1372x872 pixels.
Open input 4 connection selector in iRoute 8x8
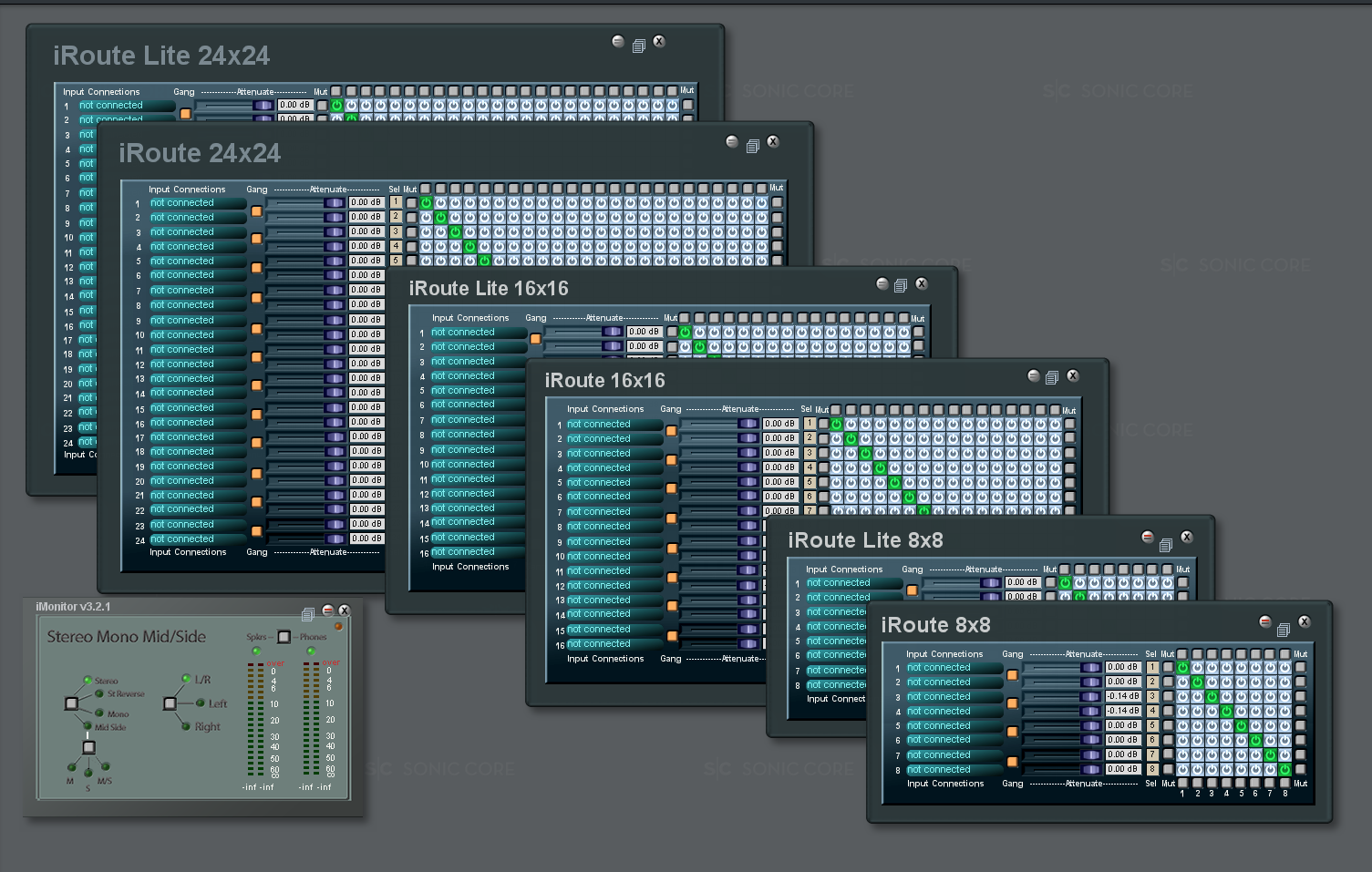[954, 711]
